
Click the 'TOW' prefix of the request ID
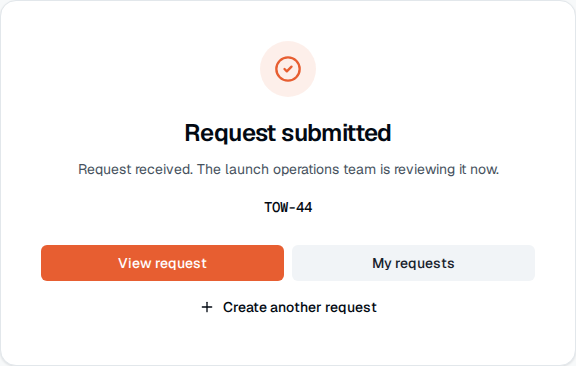(x=276, y=208)
